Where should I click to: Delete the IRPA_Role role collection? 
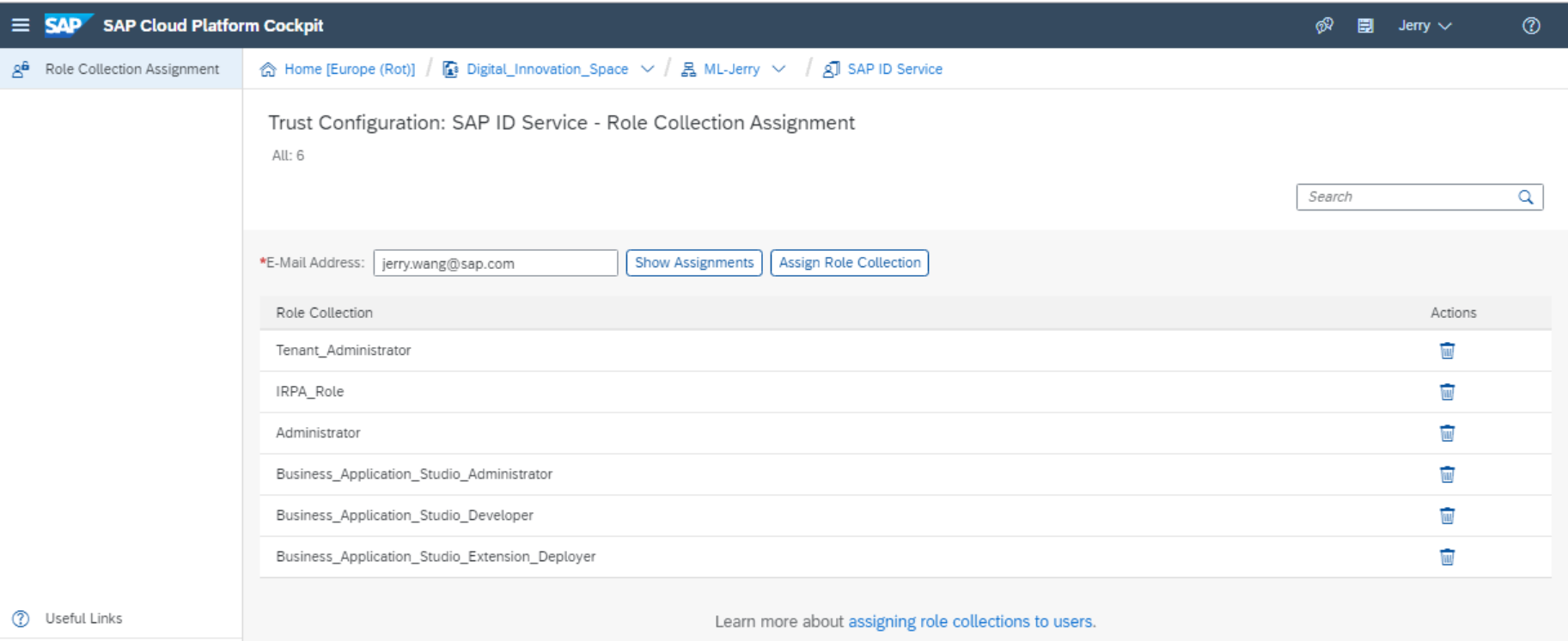pyautogui.click(x=1447, y=392)
